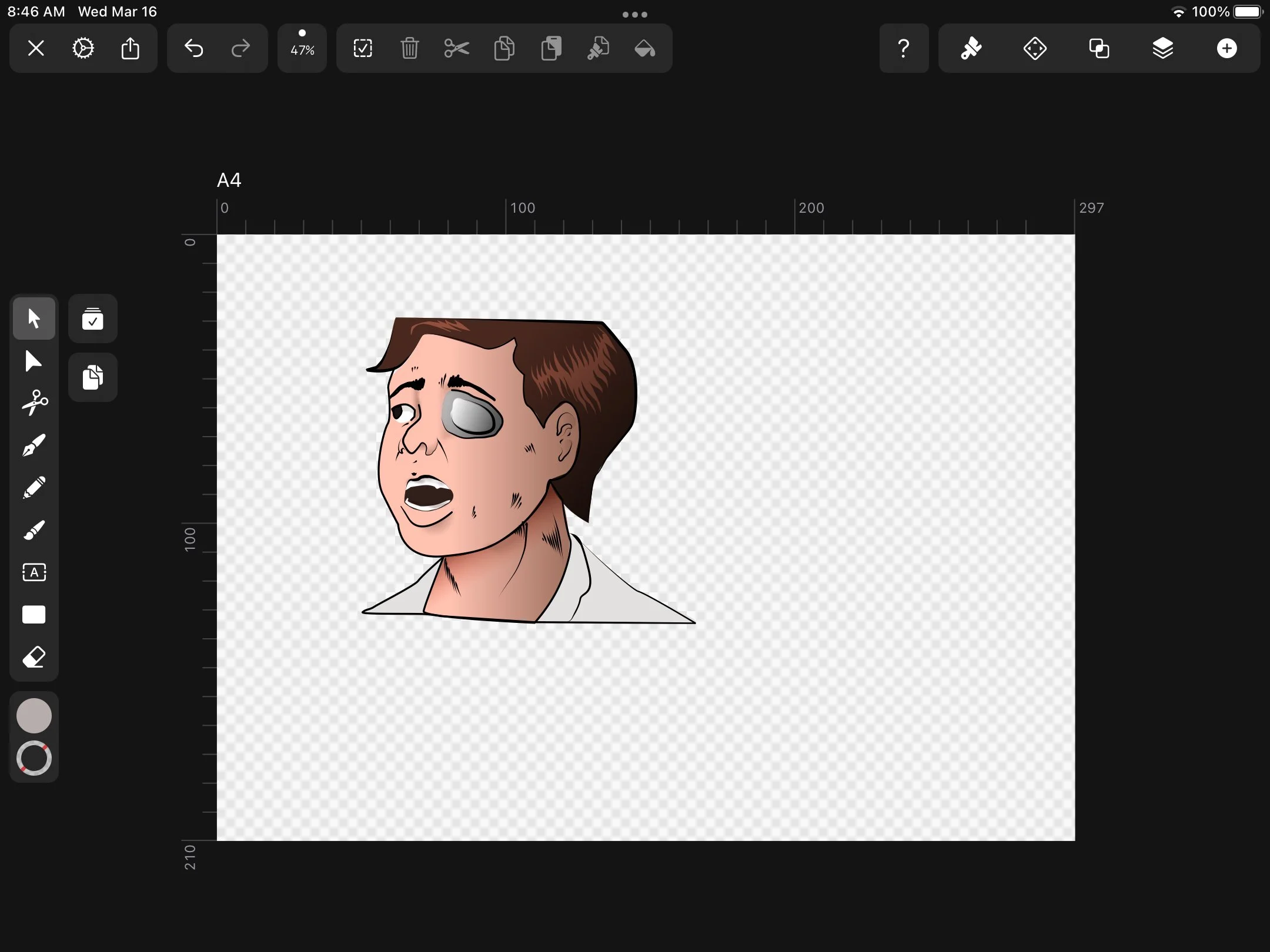Toggle duplicate mode button
This screenshot has height=952, width=1270.
(x=93, y=377)
